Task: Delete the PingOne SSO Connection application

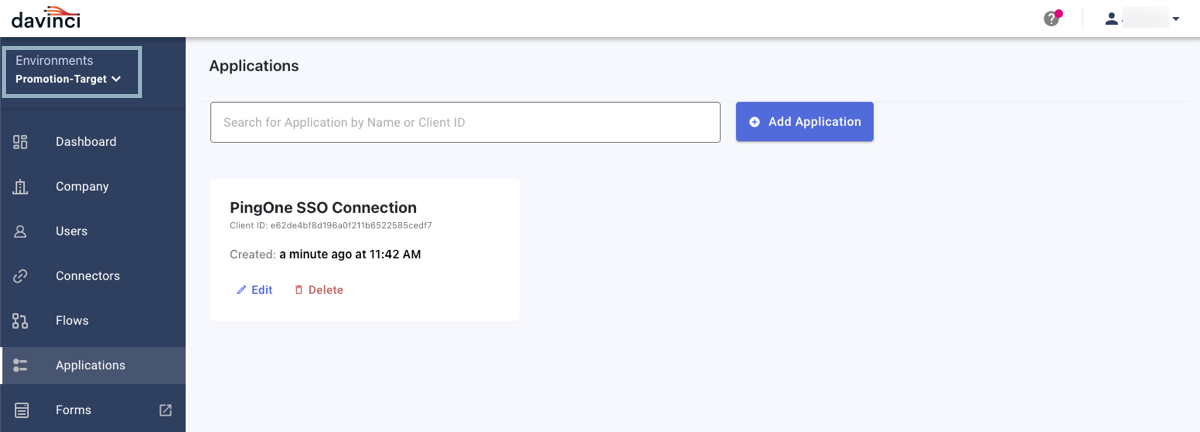Action: 318,290
